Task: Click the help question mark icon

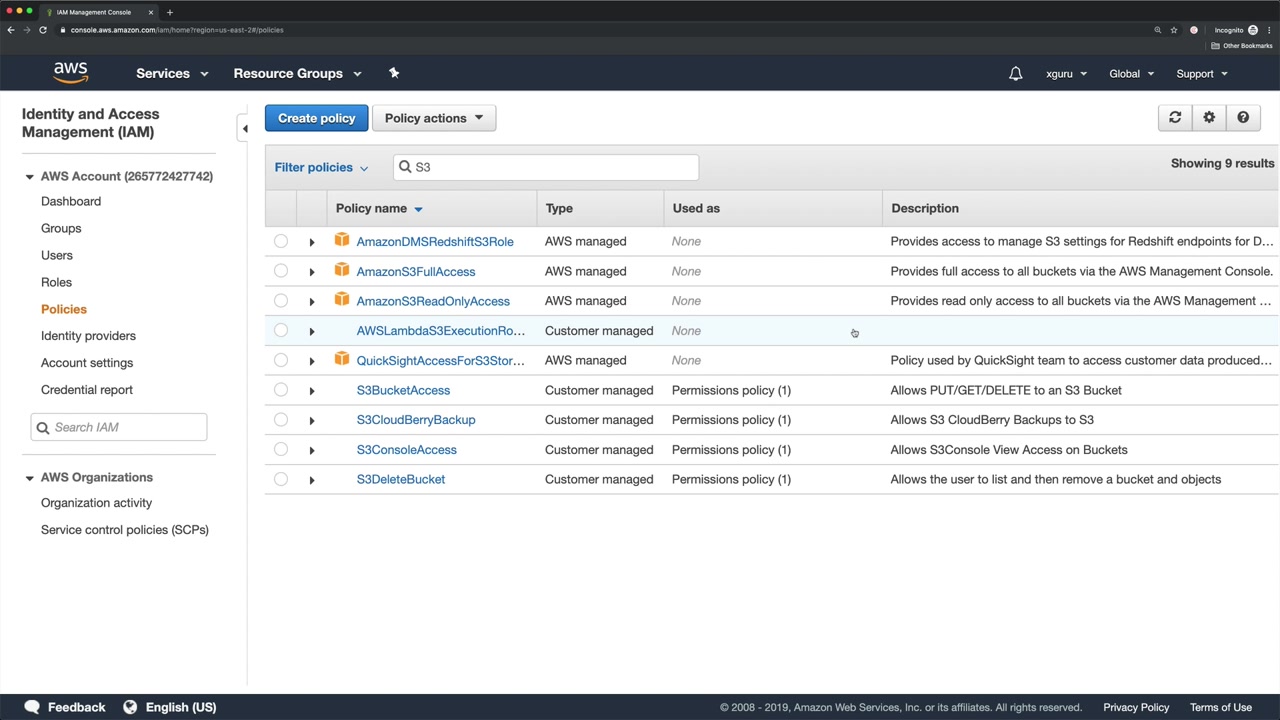Action: (x=1243, y=118)
